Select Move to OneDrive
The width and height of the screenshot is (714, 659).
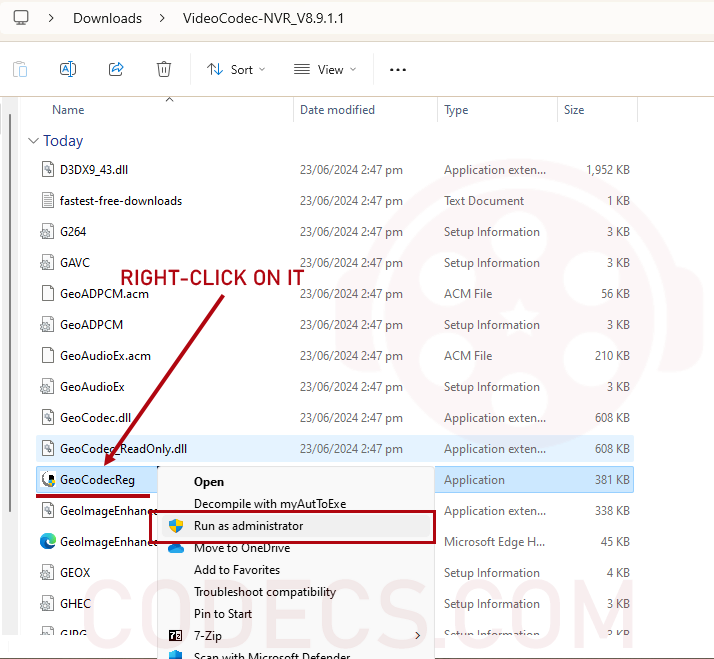[242, 547]
